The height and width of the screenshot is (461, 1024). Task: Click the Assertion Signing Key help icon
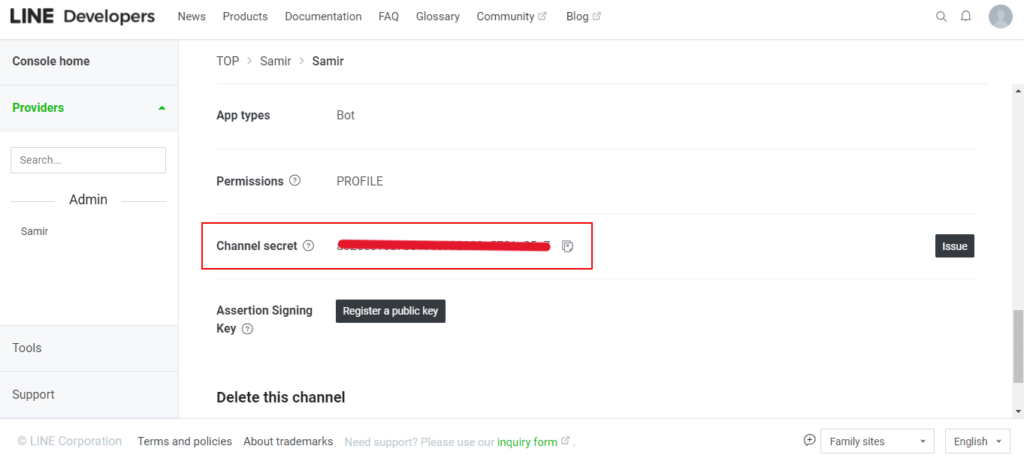pos(247,329)
